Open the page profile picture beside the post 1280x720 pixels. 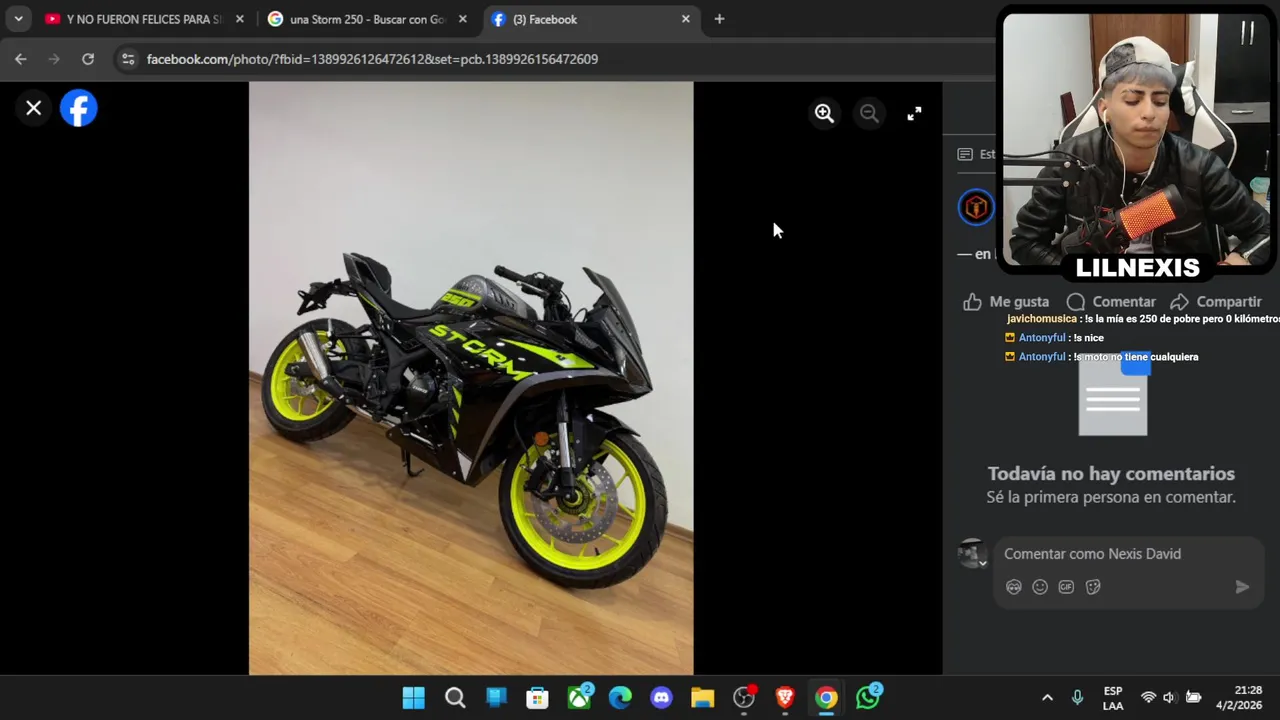pos(976,207)
